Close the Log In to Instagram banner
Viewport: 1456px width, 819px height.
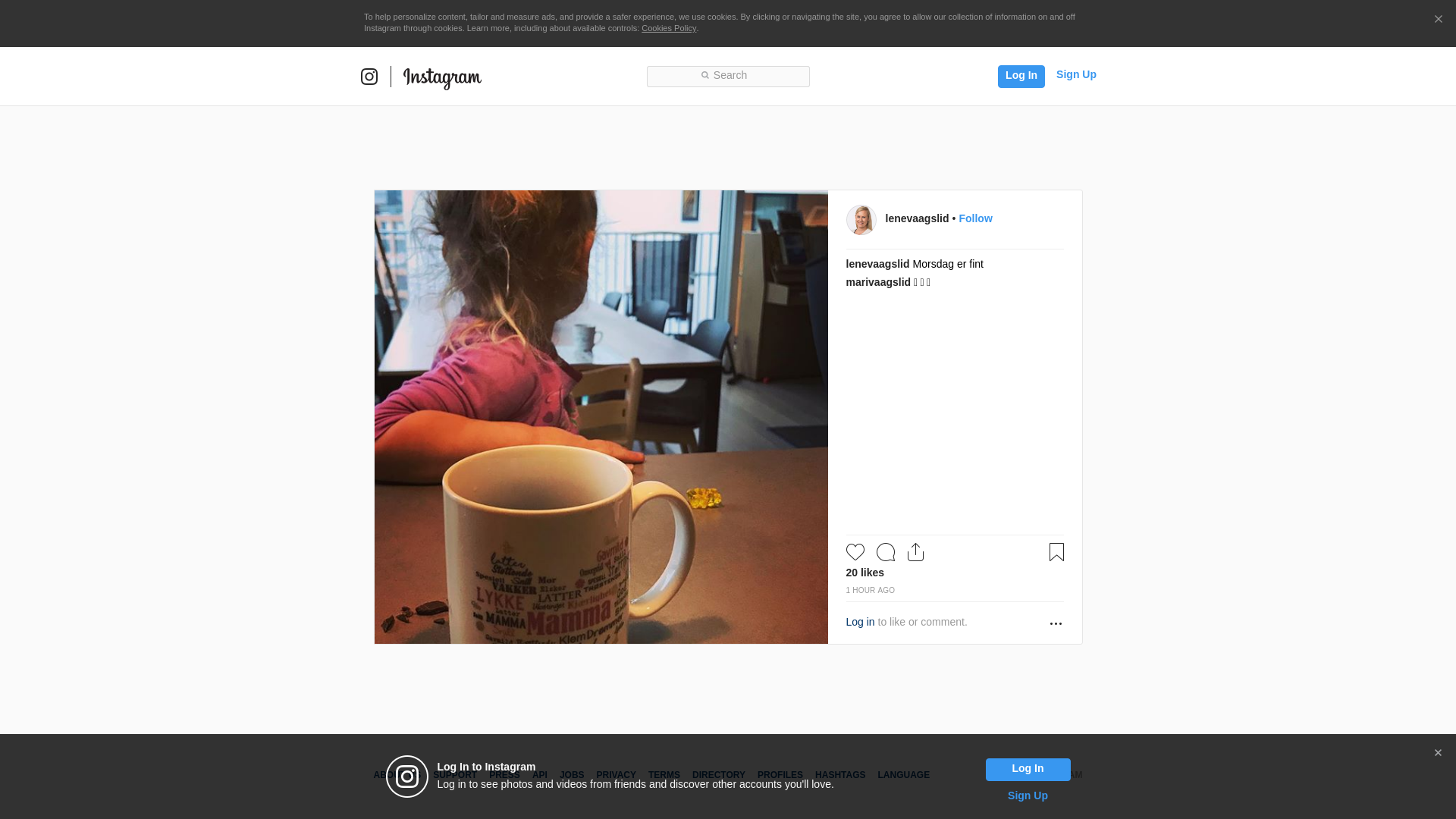(x=1438, y=753)
